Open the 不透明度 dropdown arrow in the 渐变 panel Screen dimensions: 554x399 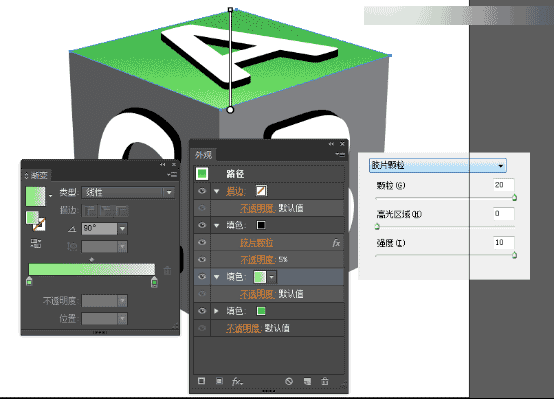pos(122,301)
